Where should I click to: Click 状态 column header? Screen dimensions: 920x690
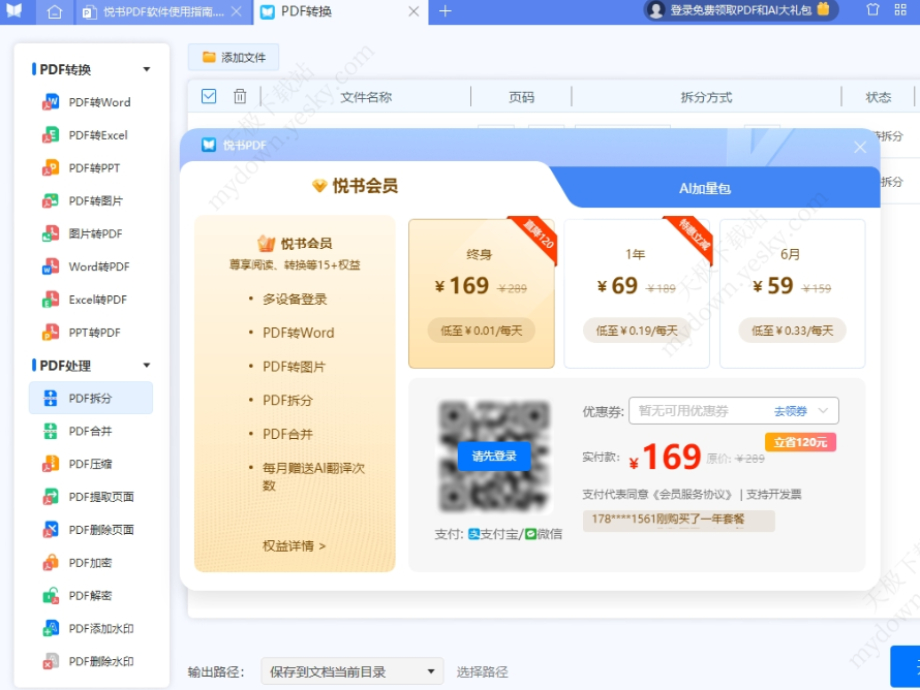[x=878, y=97]
